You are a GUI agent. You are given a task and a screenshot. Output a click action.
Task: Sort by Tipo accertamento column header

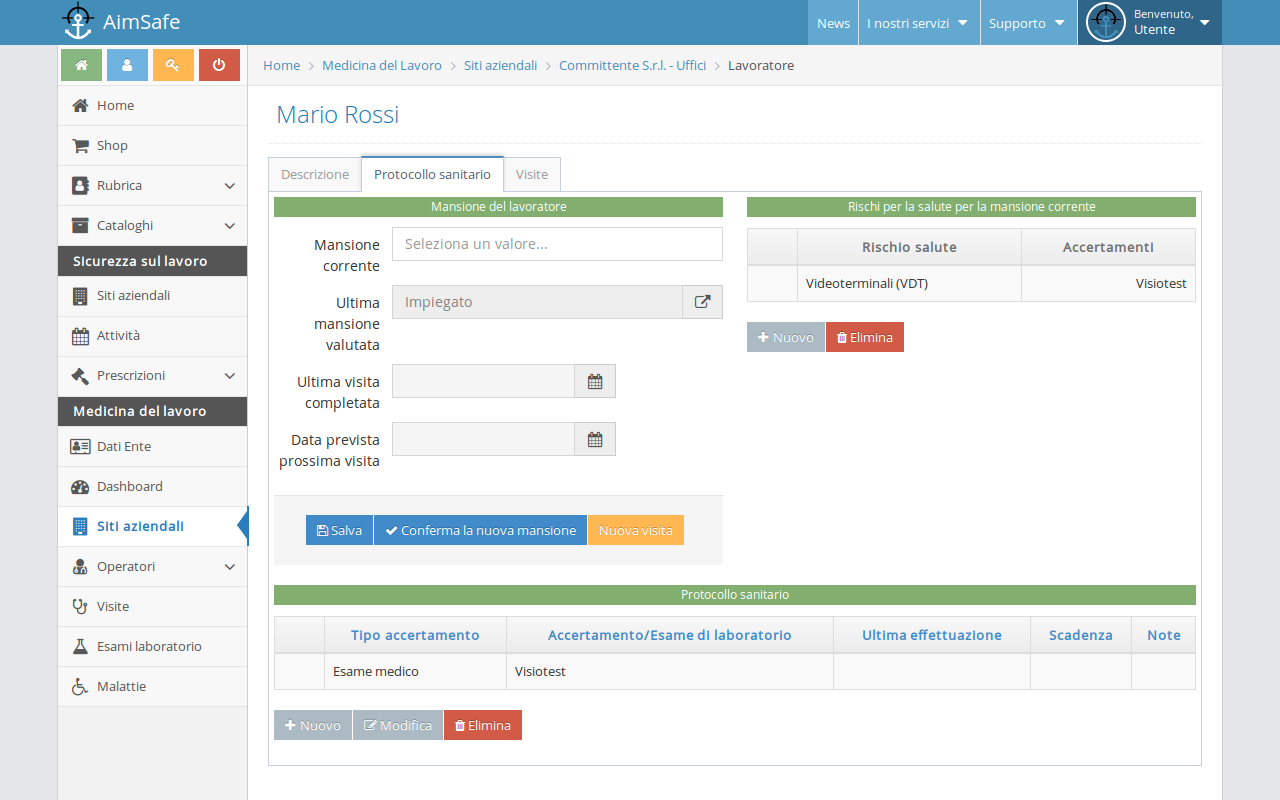tap(415, 635)
